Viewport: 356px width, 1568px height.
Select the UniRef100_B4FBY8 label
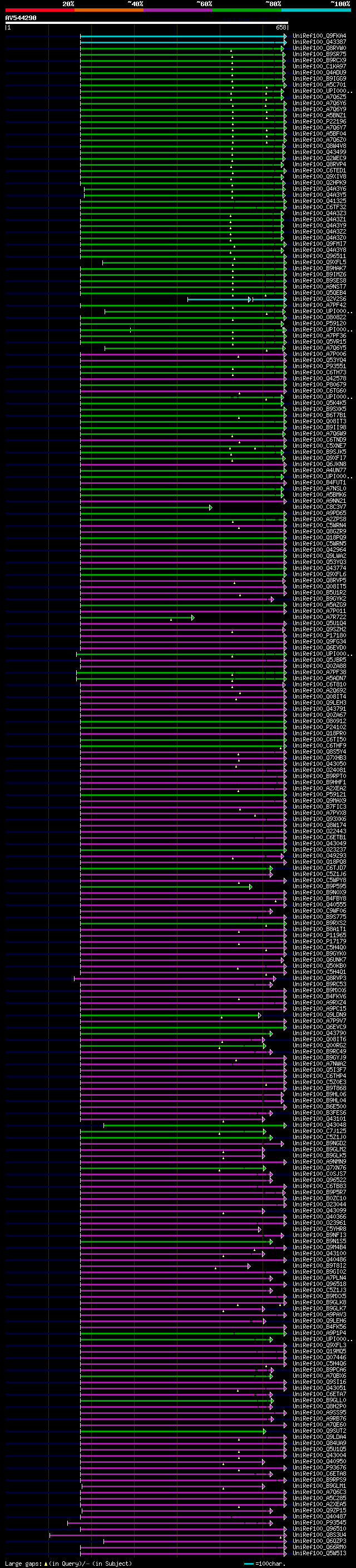pyautogui.click(x=319, y=899)
